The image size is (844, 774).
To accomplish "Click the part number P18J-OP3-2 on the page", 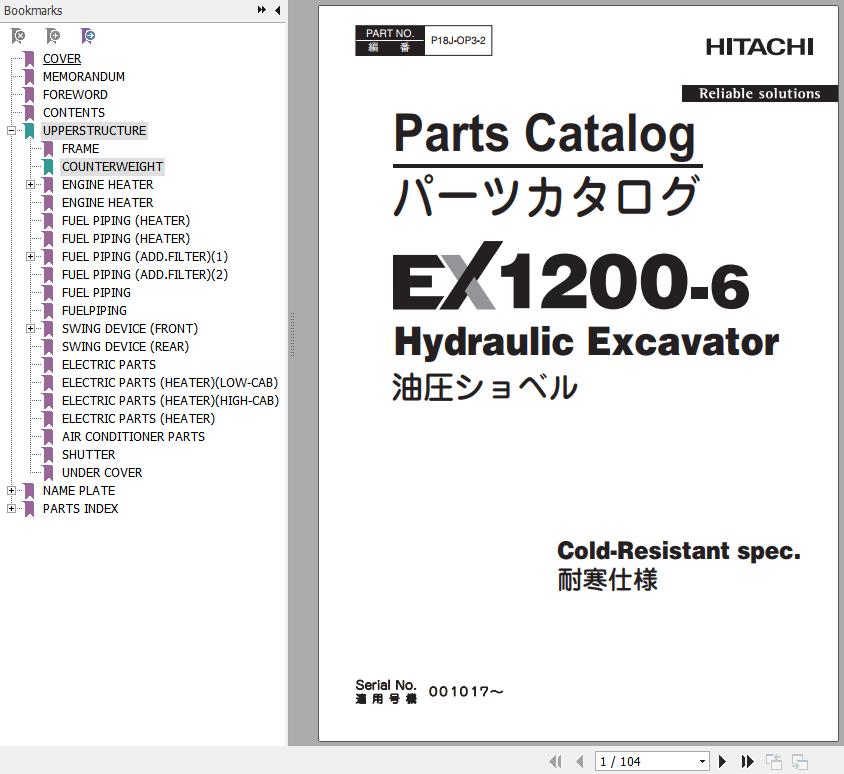I will pyautogui.click(x=458, y=40).
